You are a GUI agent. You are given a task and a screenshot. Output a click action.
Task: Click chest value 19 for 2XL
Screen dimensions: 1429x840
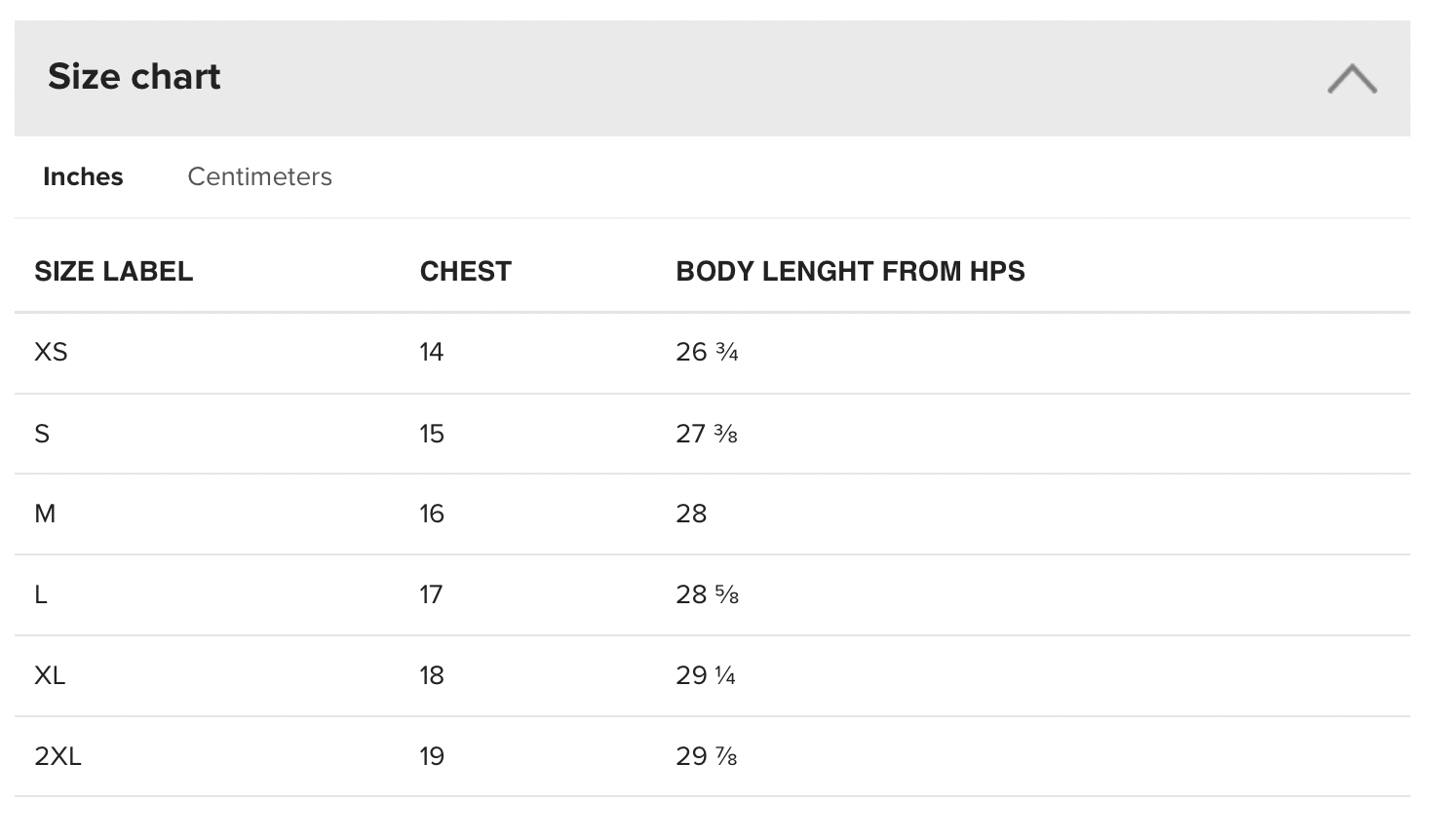[x=432, y=756]
